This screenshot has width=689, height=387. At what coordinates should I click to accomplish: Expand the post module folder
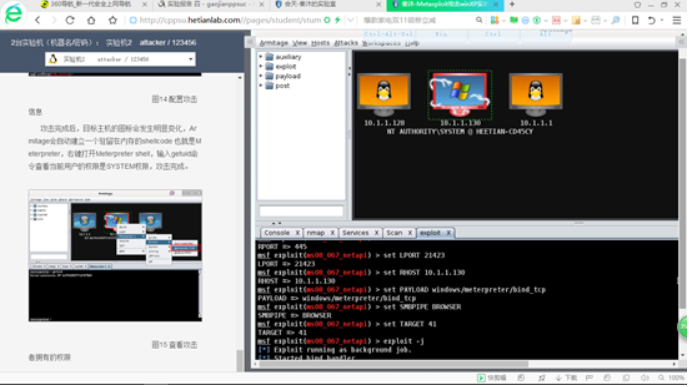(261, 86)
